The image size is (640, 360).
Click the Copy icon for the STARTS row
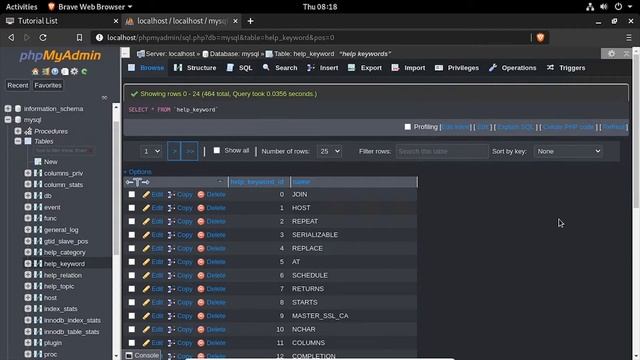171,302
